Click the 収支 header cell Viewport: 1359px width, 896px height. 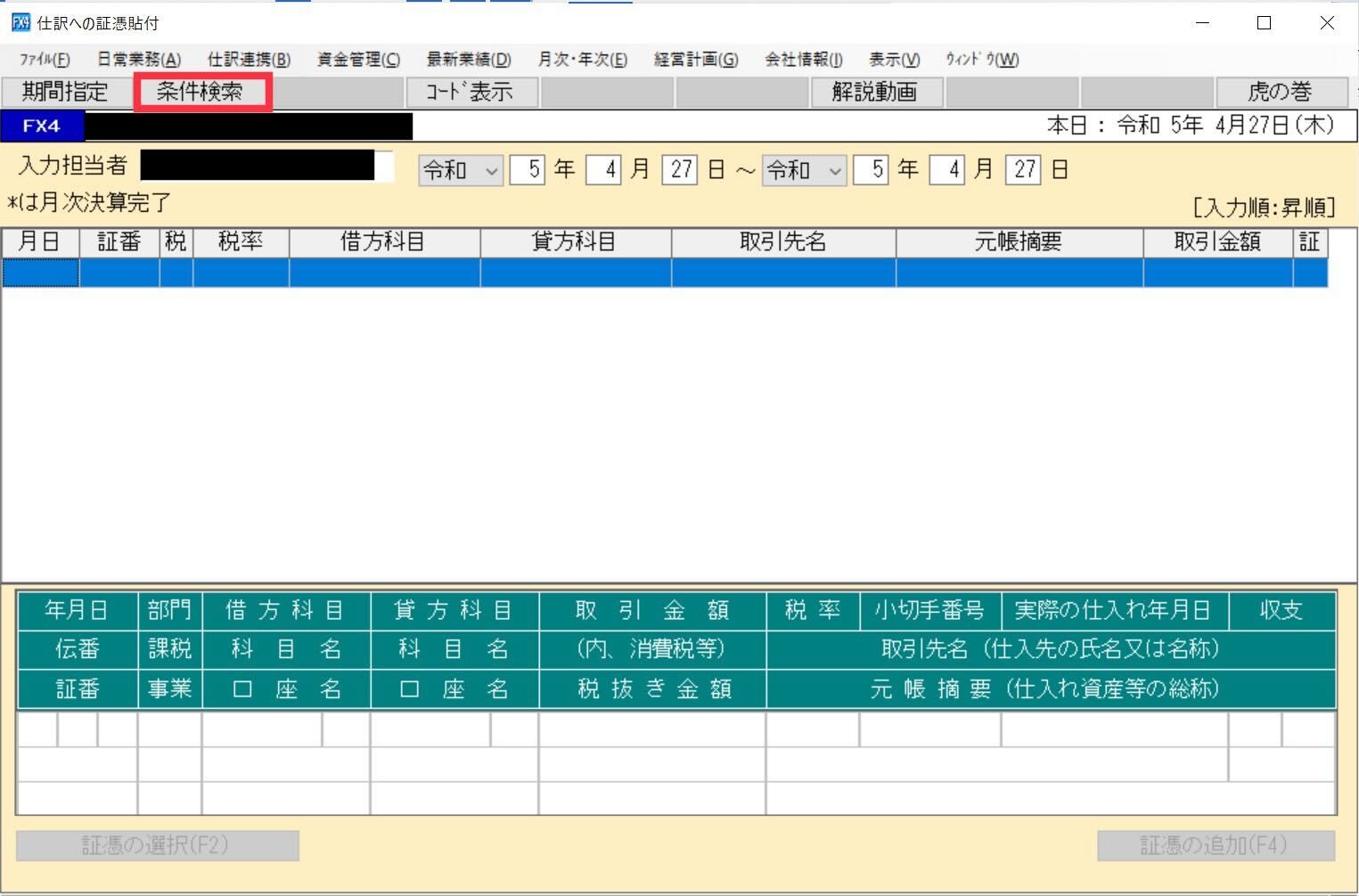pos(1282,611)
